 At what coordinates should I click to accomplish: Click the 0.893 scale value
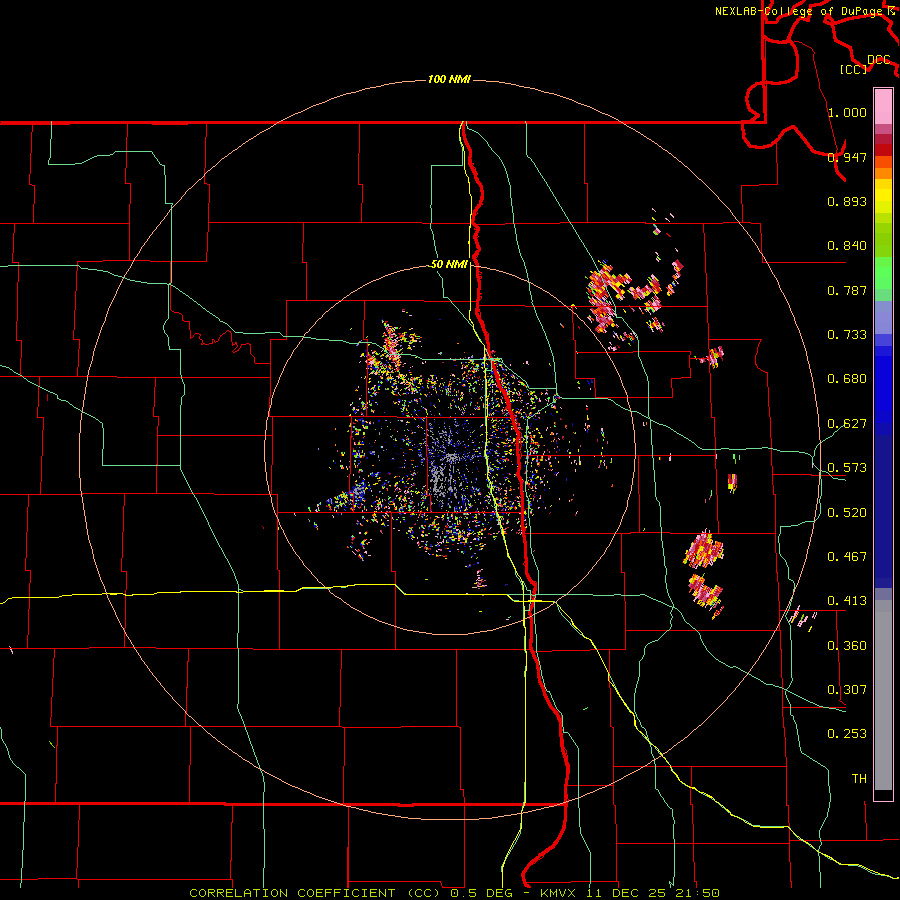[x=847, y=201]
